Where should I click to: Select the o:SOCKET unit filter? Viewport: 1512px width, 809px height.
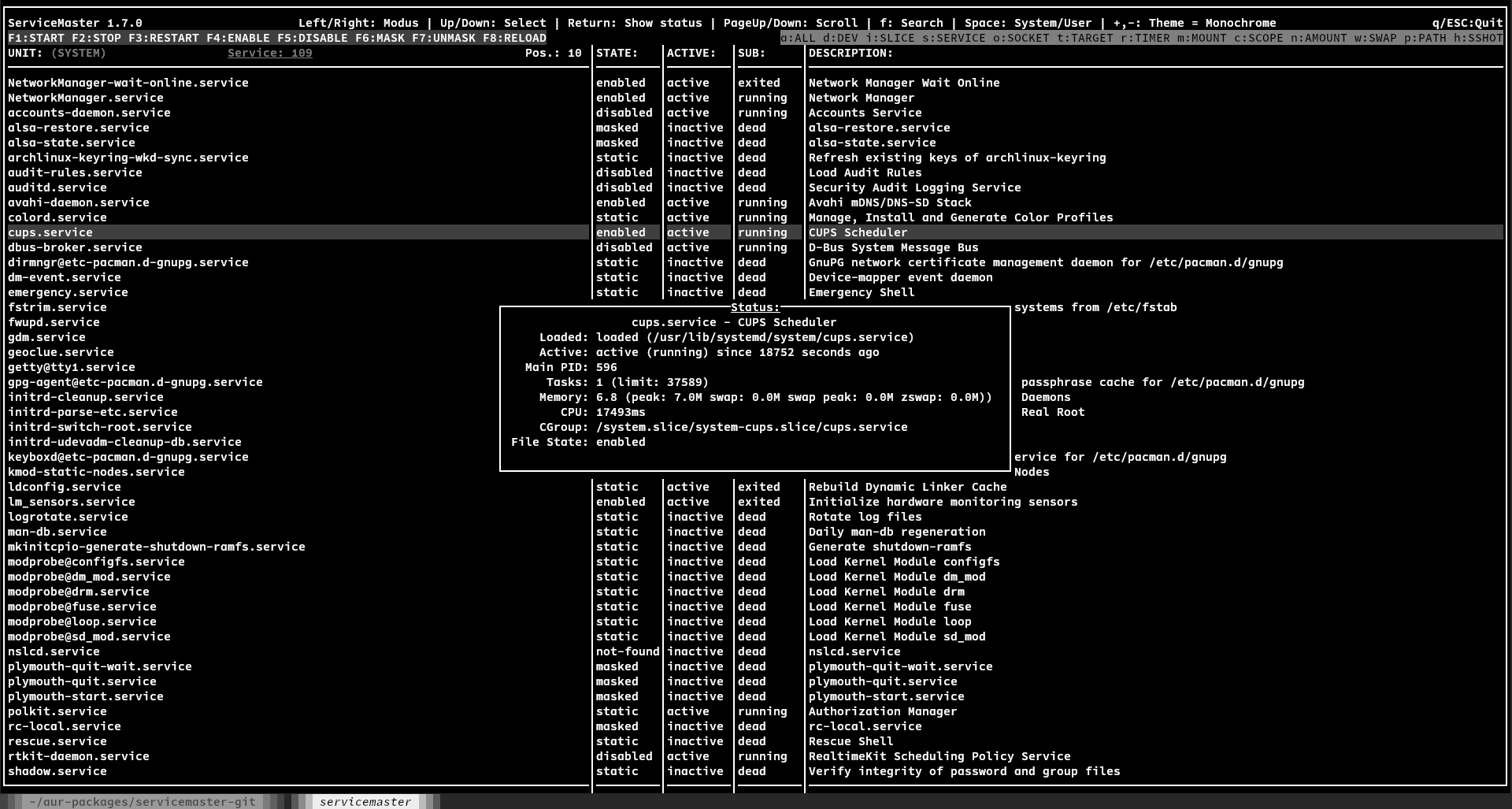(1021, 38)
